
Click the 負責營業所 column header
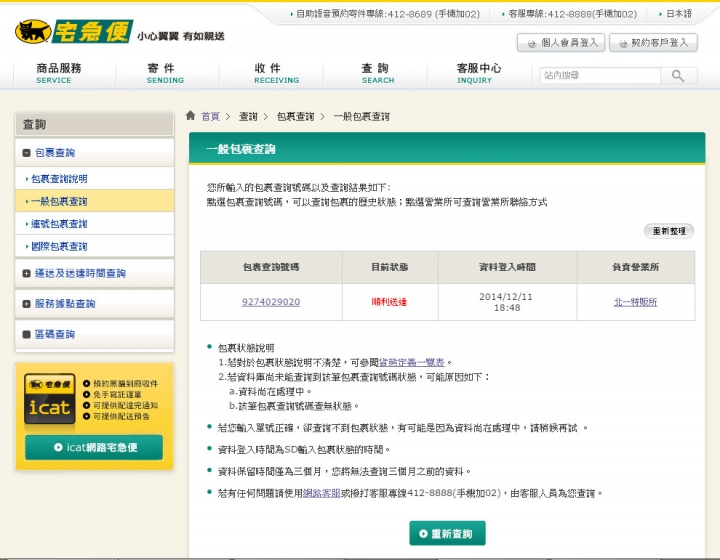pos(636,267)
